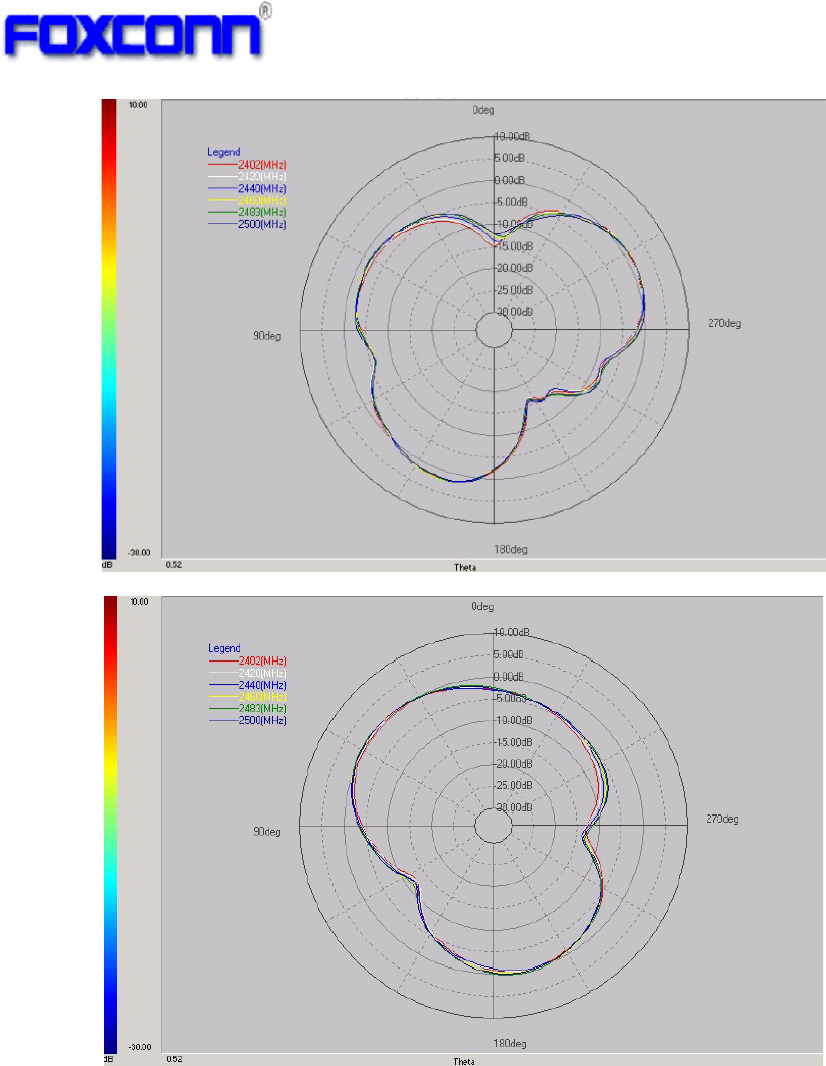
Task: Click the 0.00dB ring label in upper plot
Action: point(509,180)
